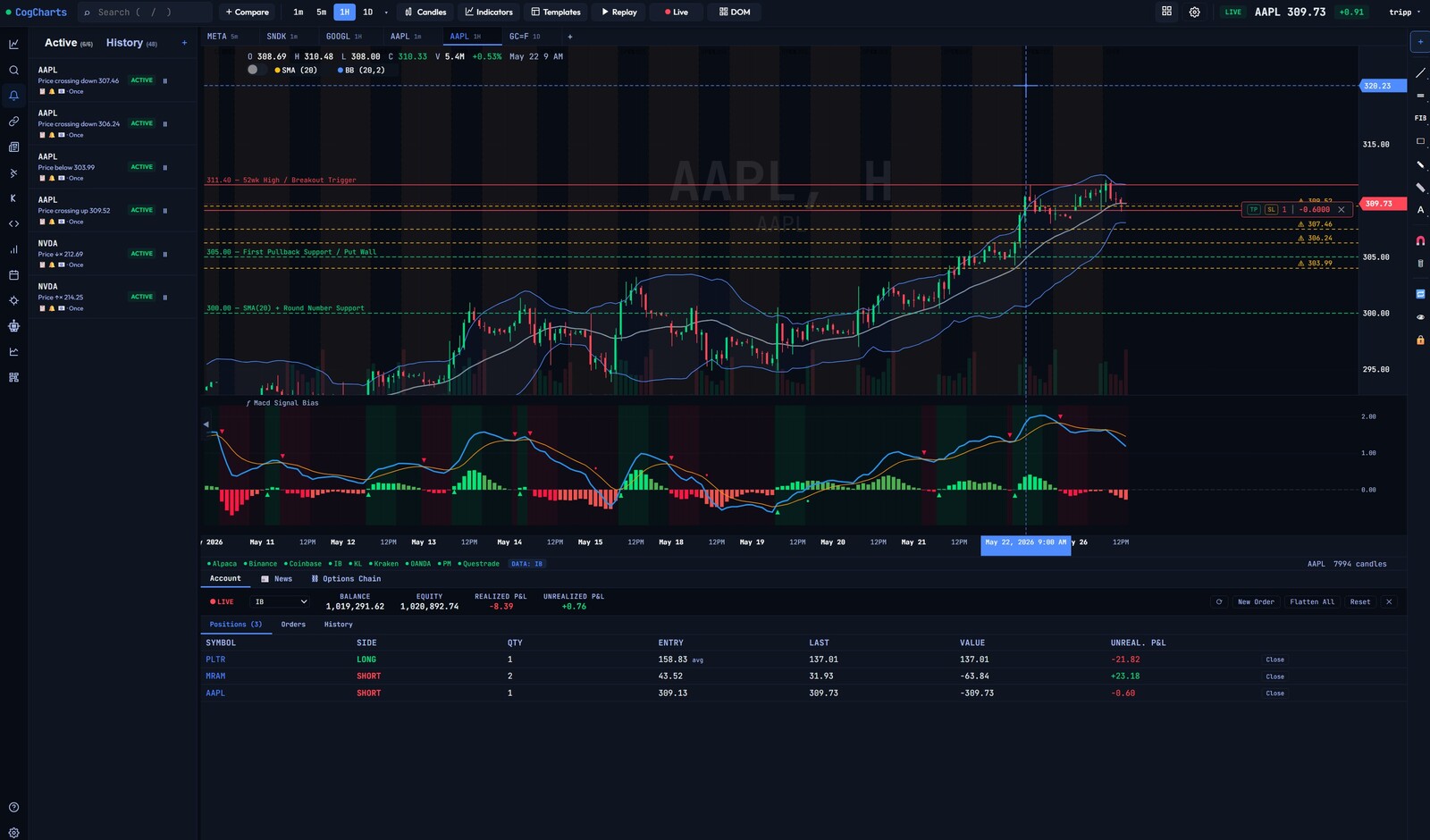The height and width of the screenshot is (840, 1430).
Task: Open the robot bot icon in left sidebar
Action: tap(13, 326)
